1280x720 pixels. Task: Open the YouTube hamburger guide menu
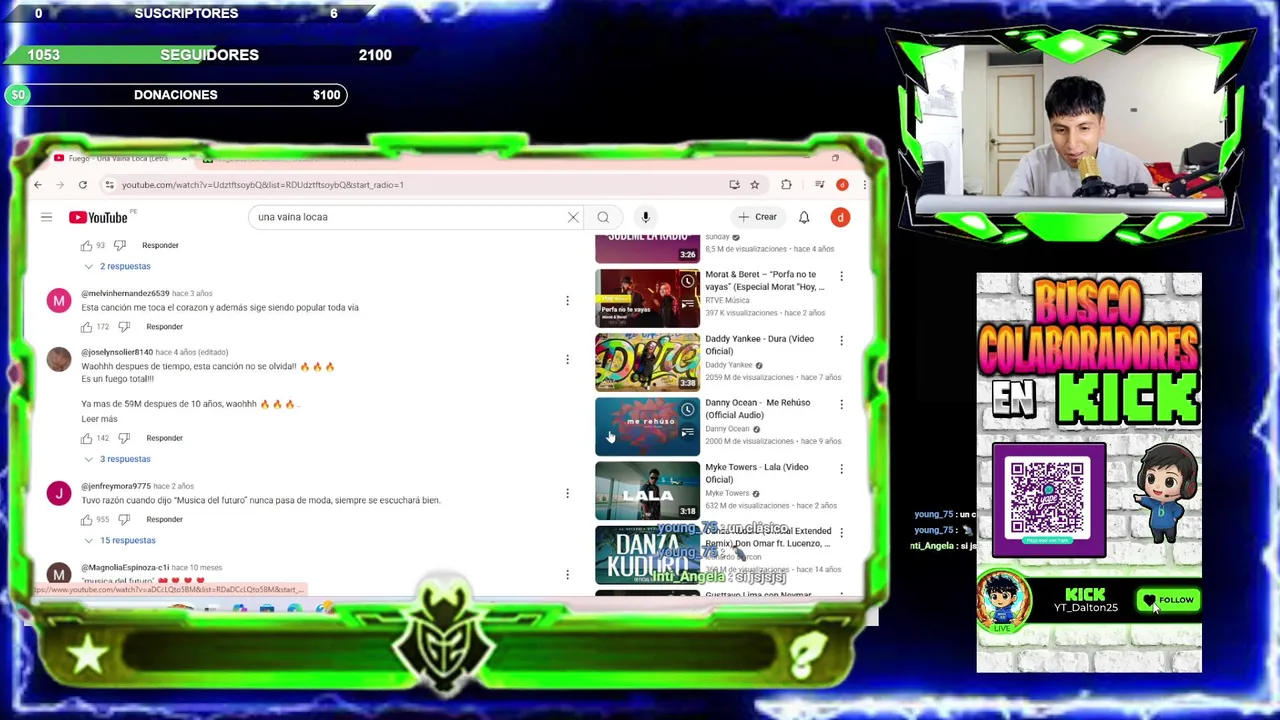pos(46,217)
